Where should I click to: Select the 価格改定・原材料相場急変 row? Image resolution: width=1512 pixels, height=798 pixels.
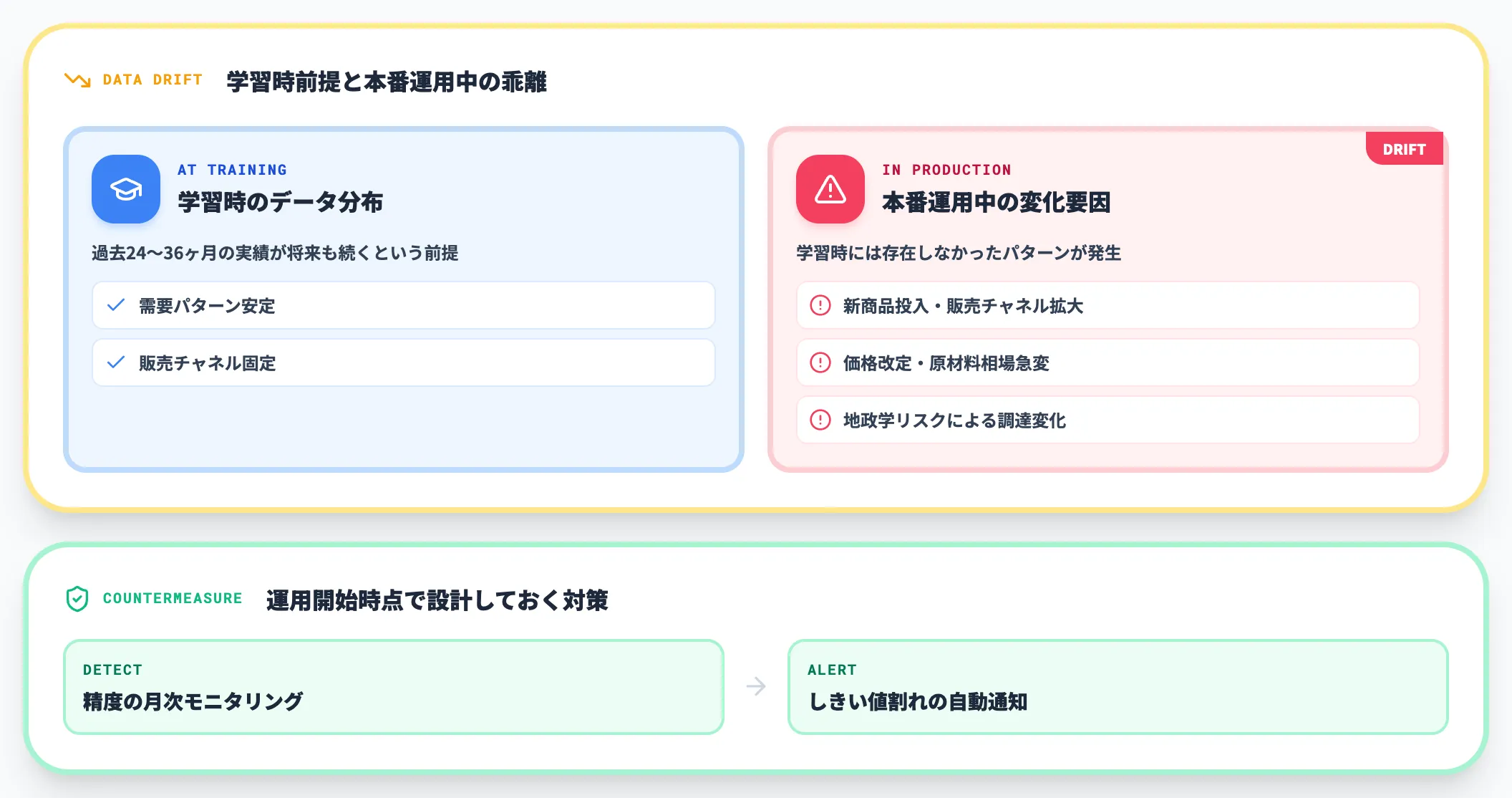click(1108, 362)
